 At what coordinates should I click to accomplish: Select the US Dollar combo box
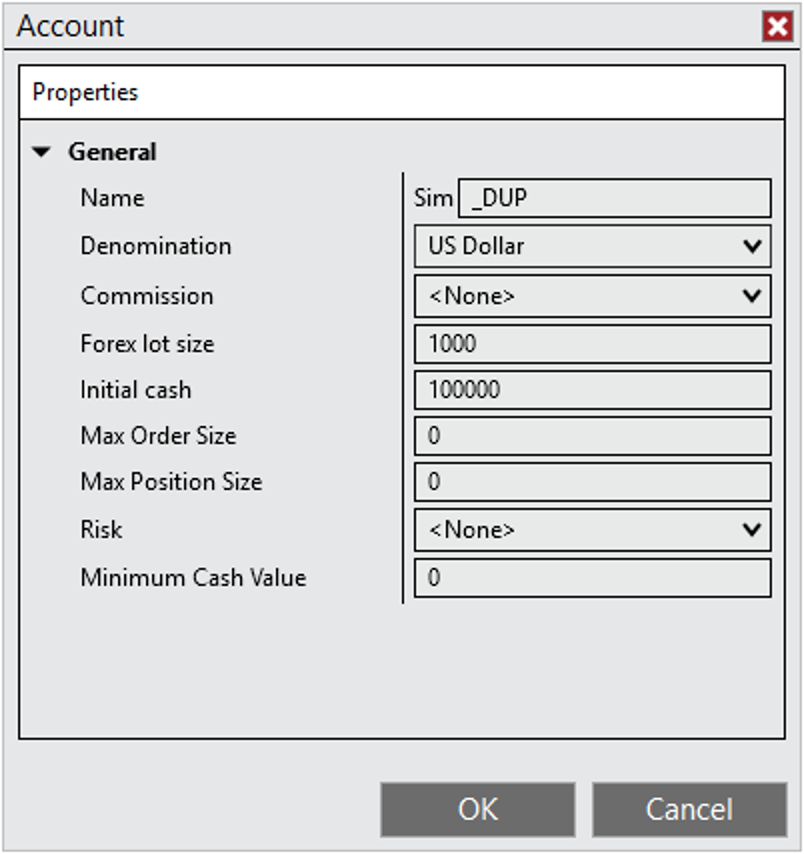click(593, 246)
